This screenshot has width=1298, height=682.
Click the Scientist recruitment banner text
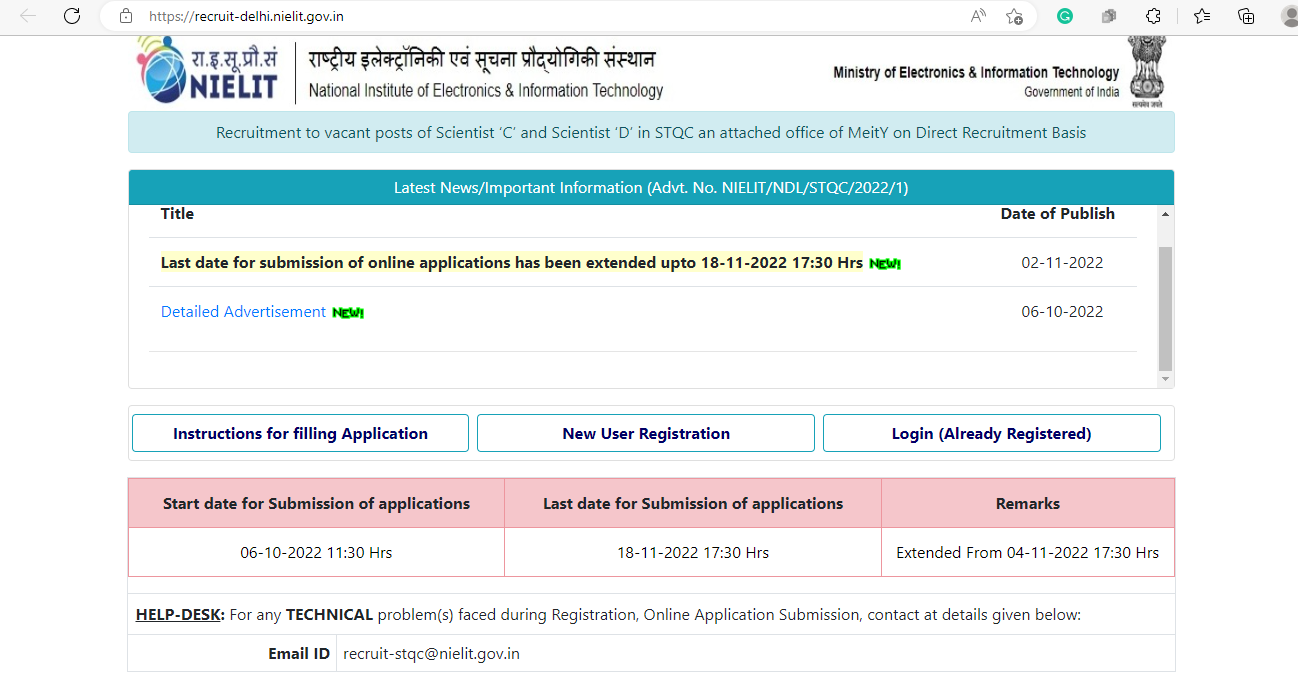pyautogui.click(x=651, y=132)
